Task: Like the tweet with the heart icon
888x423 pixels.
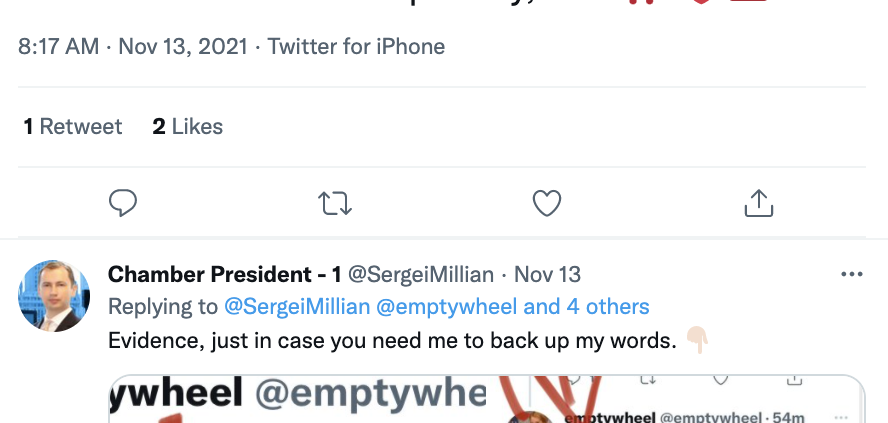Action: (x=546, y=203)
